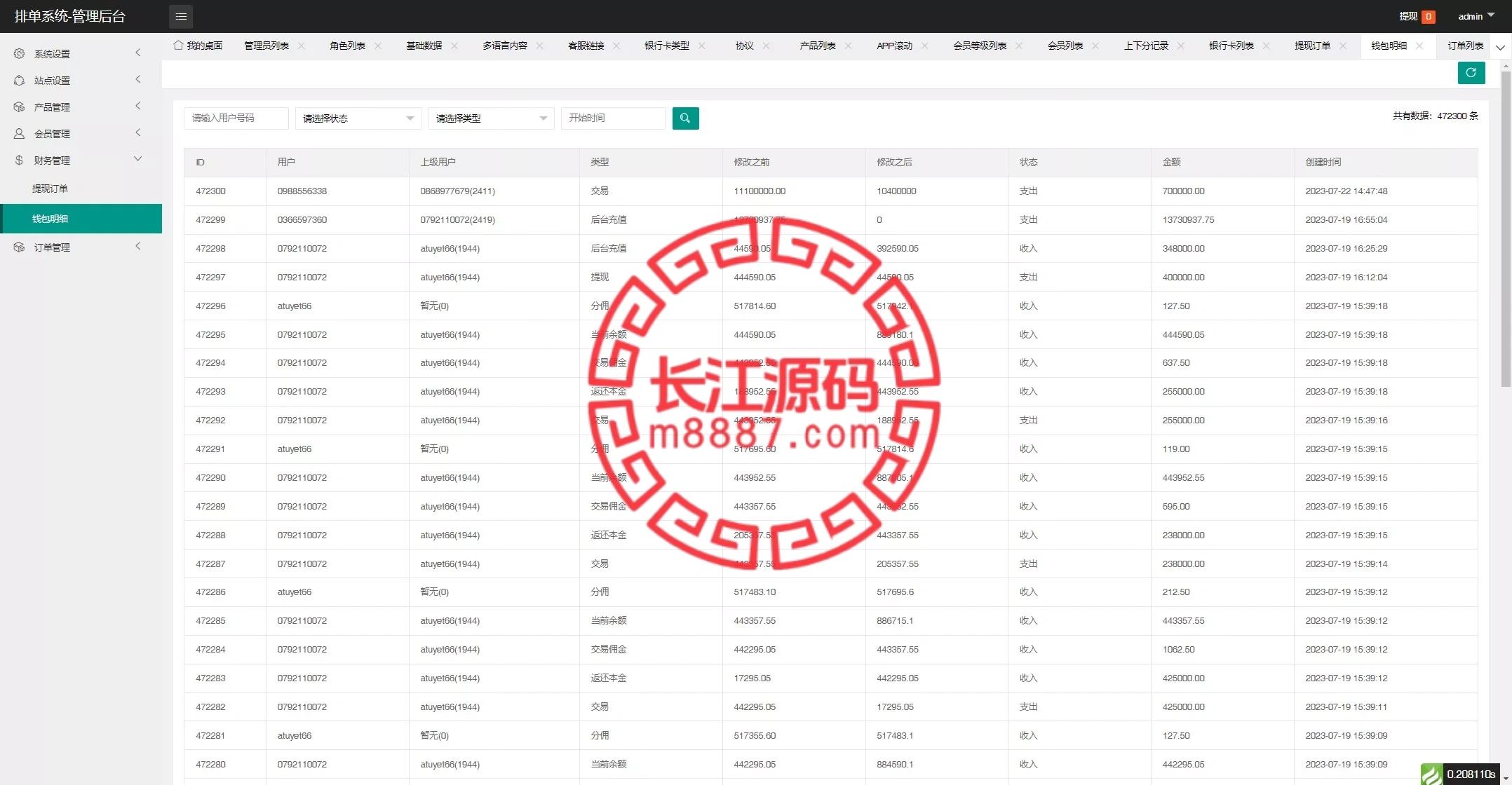The image size is (1512, 785).
Task: Click ID cell 472300
Action: tap(210, 191)
